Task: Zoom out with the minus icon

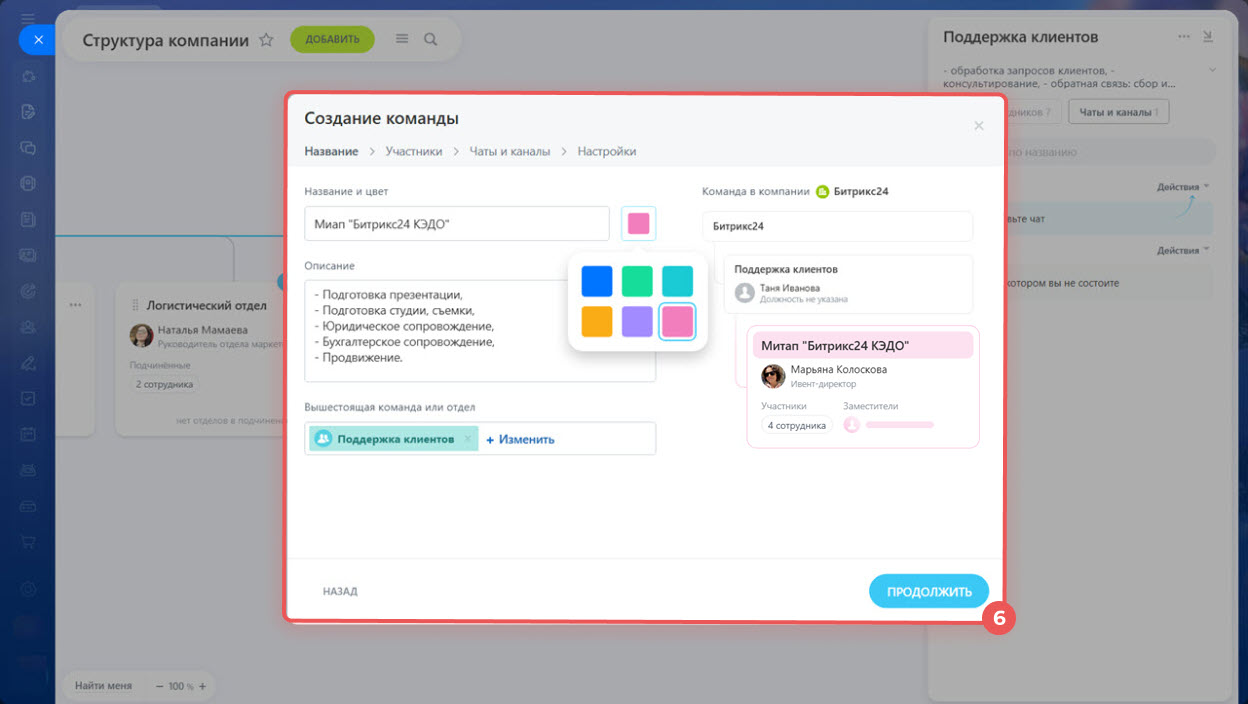Action: pos(159,686)
